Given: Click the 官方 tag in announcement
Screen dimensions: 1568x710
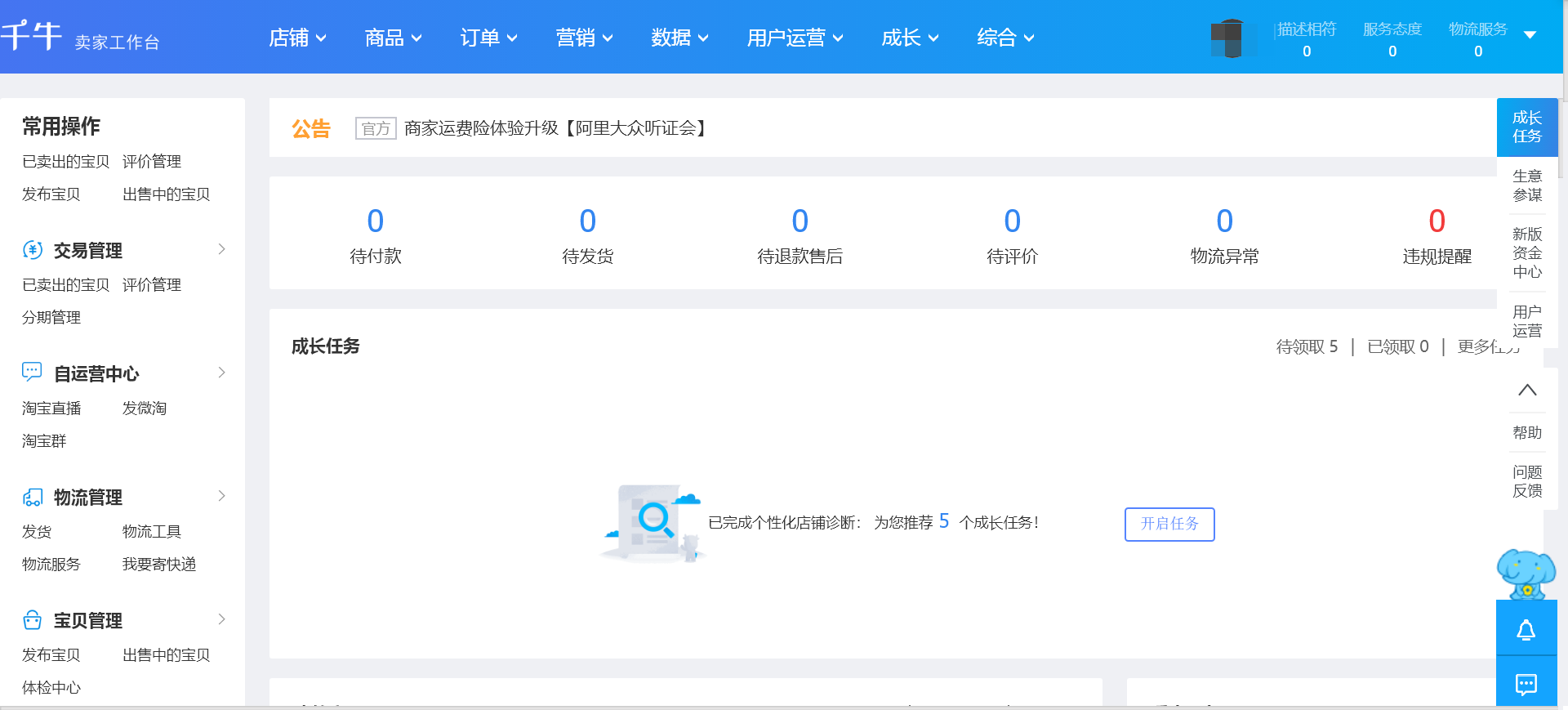Looking at the screenshot, I should click(376, 128).
